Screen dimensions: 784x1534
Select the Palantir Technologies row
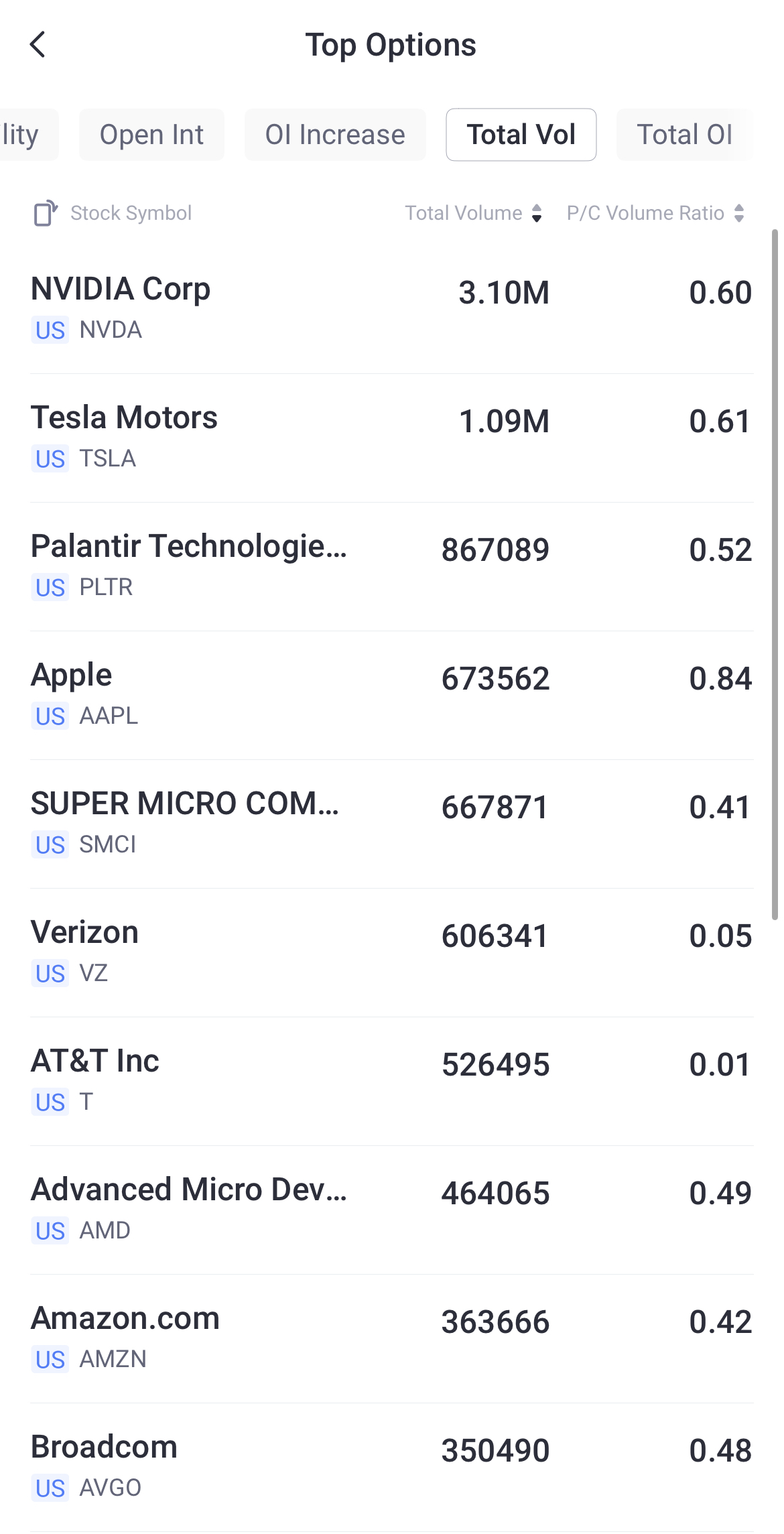tap(392, 566)
